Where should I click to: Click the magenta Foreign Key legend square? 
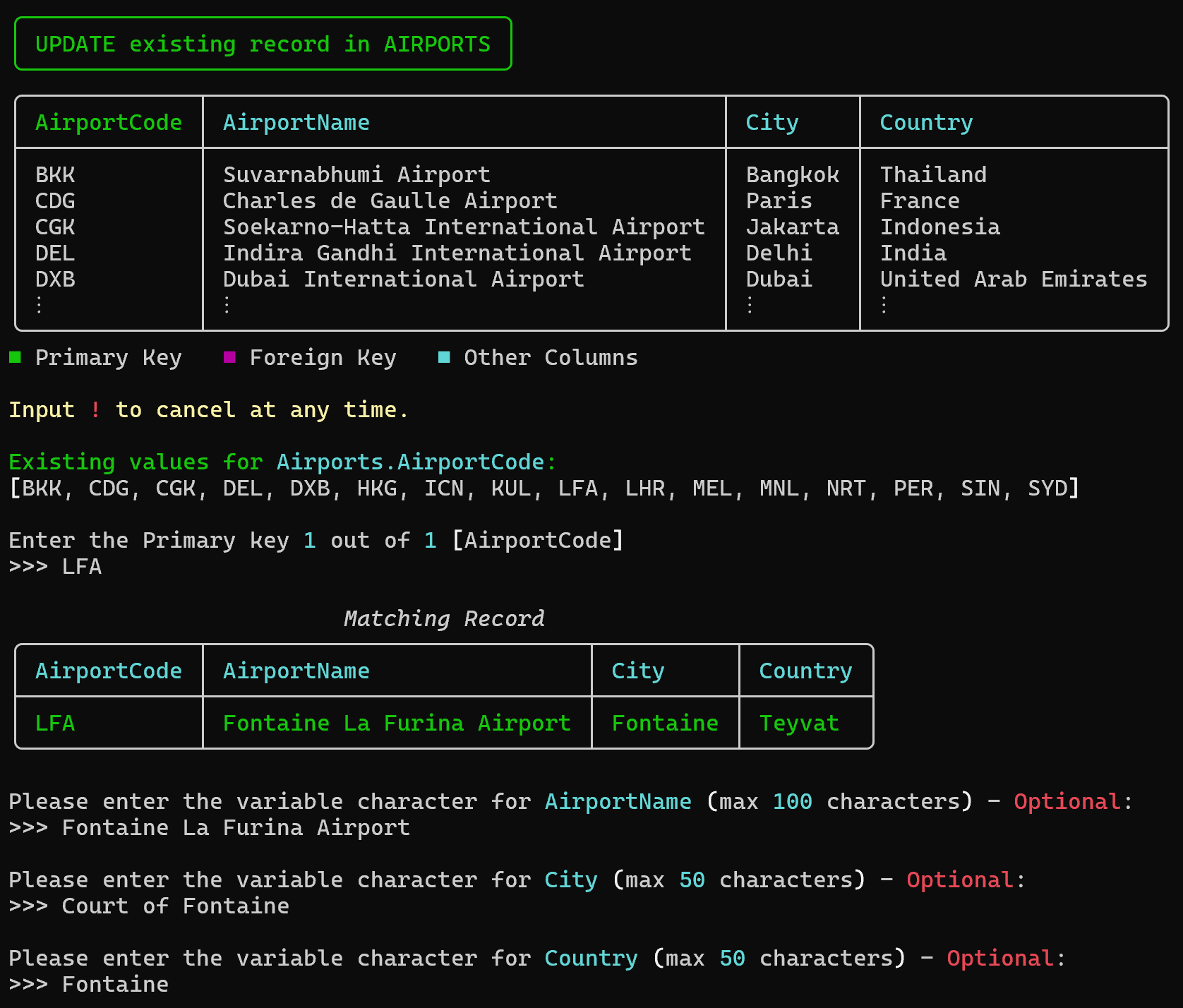[229, 357]
